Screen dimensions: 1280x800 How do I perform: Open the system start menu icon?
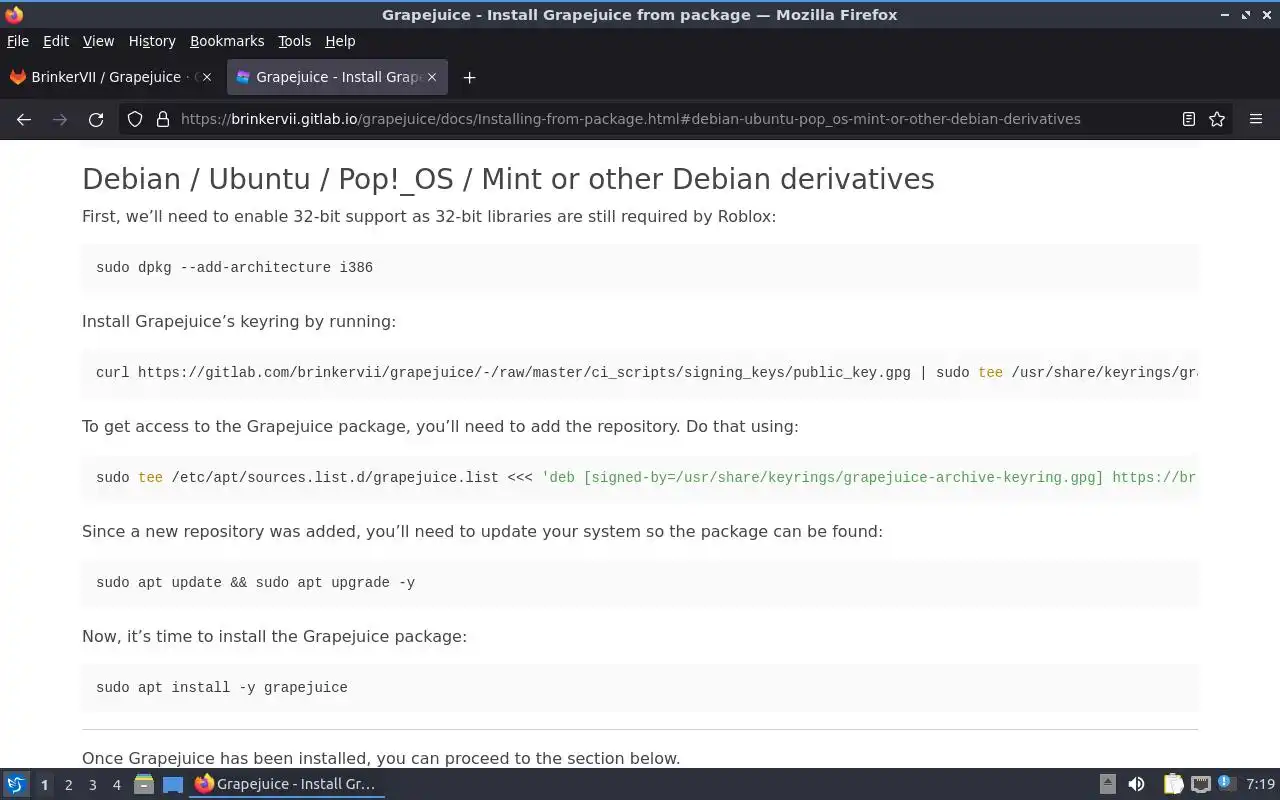pyautogui.click(x=15, y=784)
